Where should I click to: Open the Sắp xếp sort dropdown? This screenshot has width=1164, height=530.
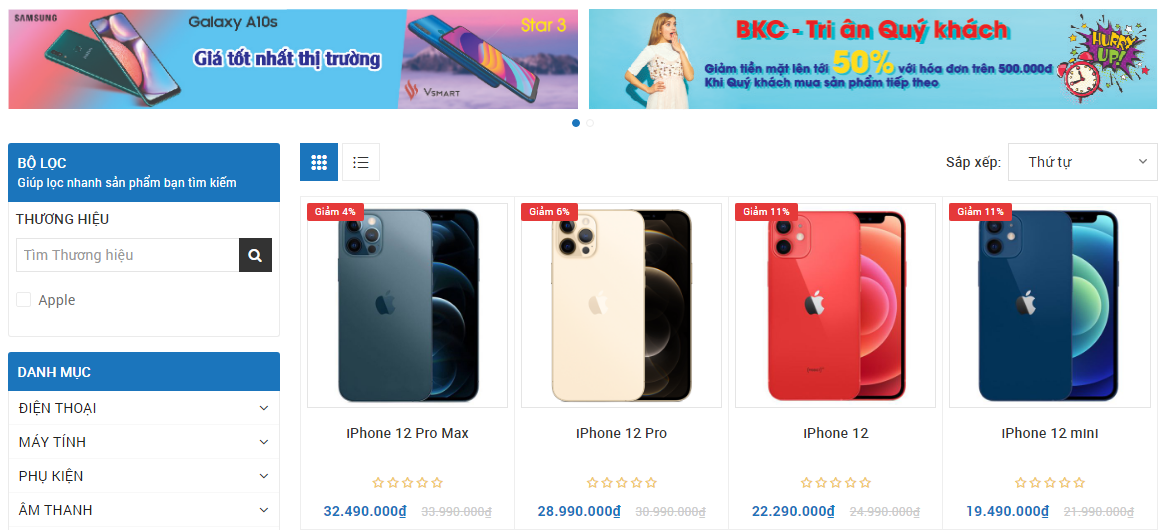1082,162
